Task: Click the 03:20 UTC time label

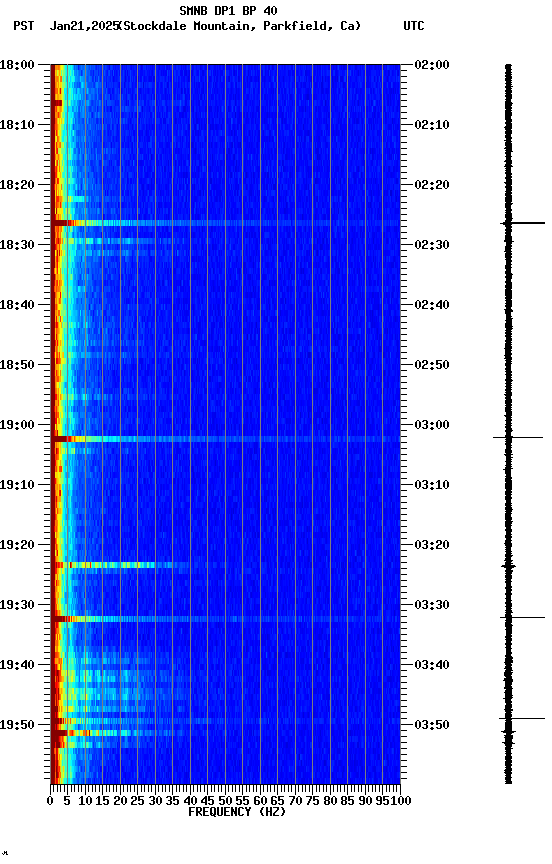Action: (432, 545)
